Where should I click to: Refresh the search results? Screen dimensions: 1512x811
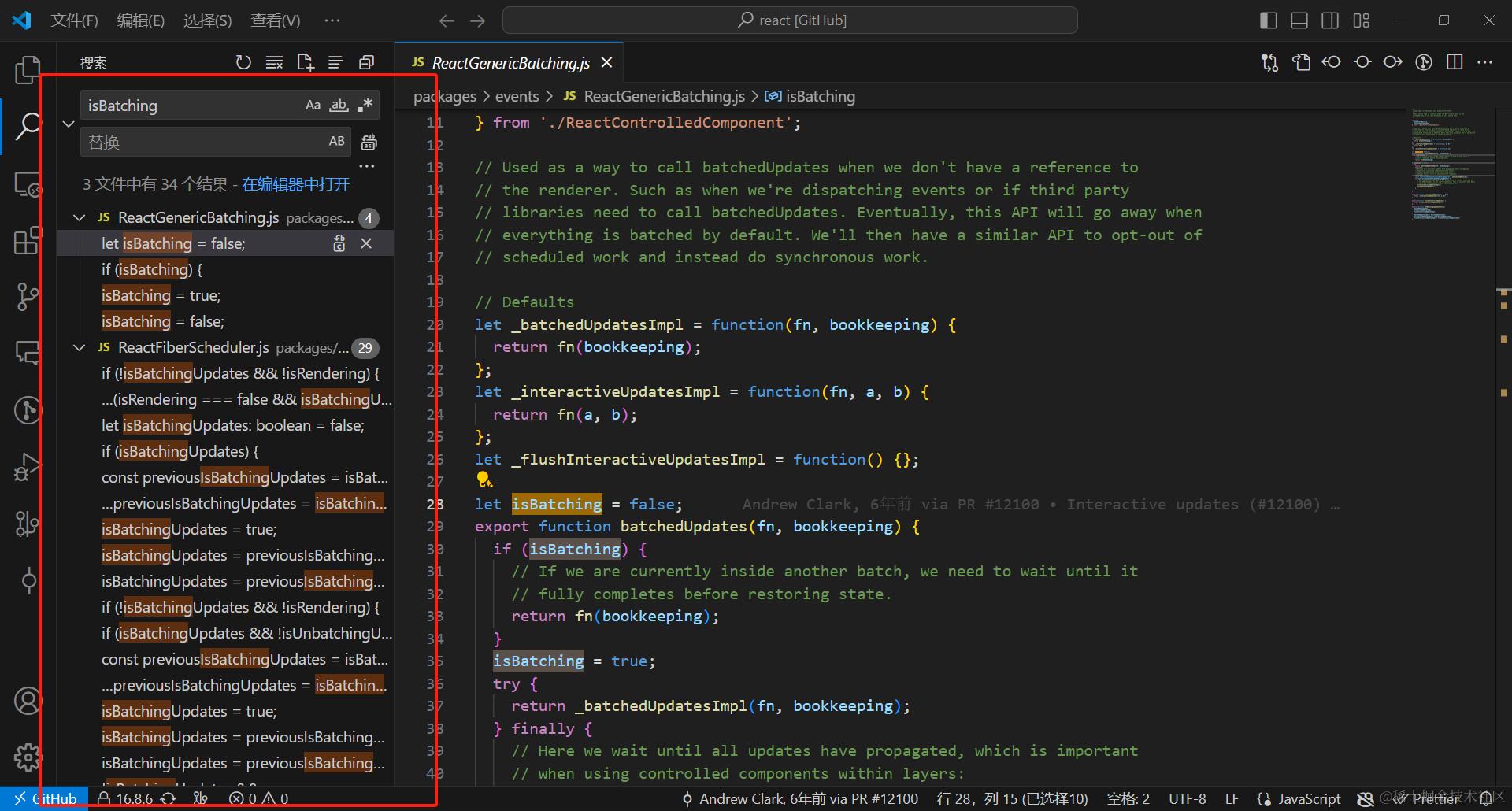[243, 62]
